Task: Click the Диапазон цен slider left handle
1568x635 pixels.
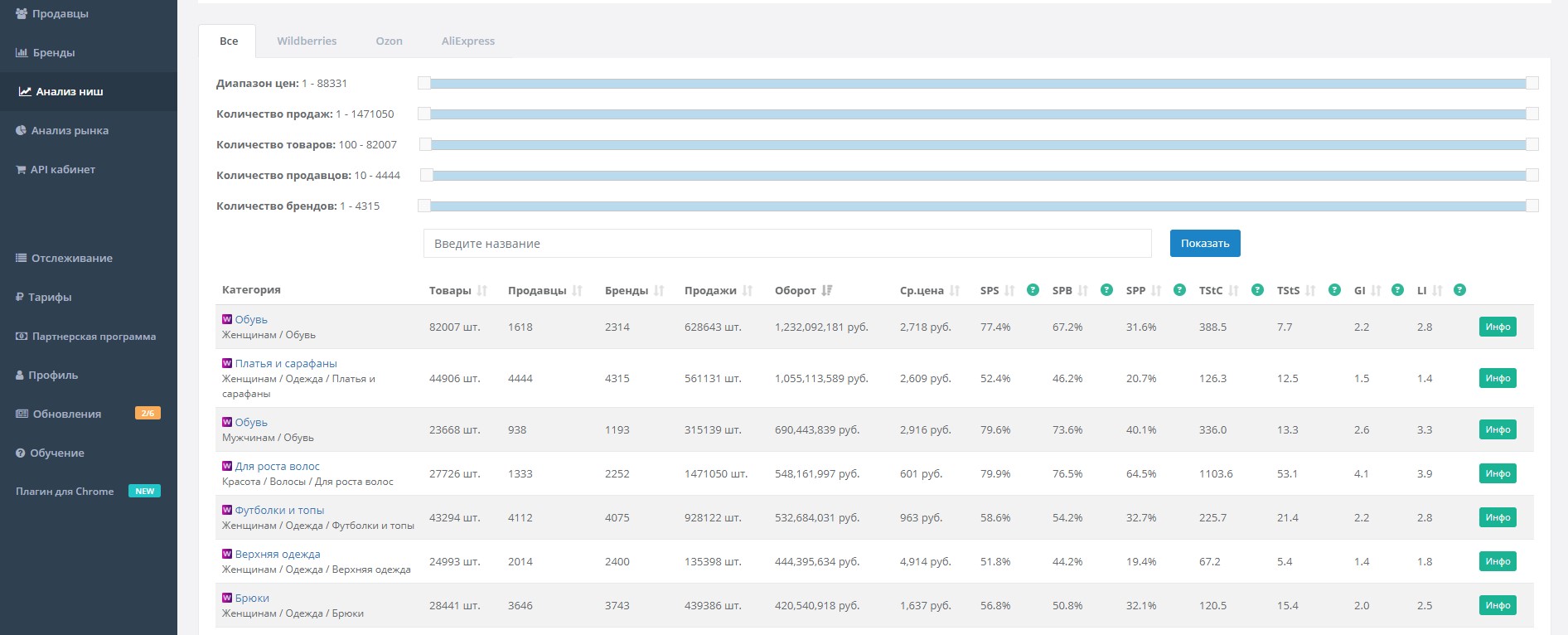Action: pos(424,83)
